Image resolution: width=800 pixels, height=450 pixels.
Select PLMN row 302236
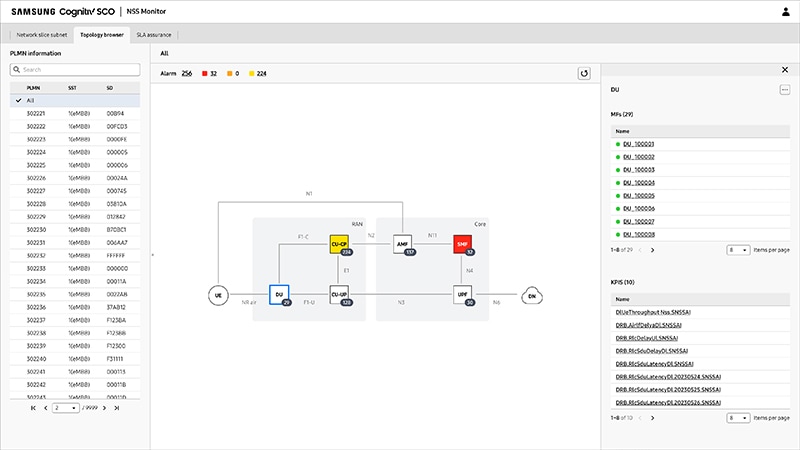pyautogui.click(x=75, y=307)
